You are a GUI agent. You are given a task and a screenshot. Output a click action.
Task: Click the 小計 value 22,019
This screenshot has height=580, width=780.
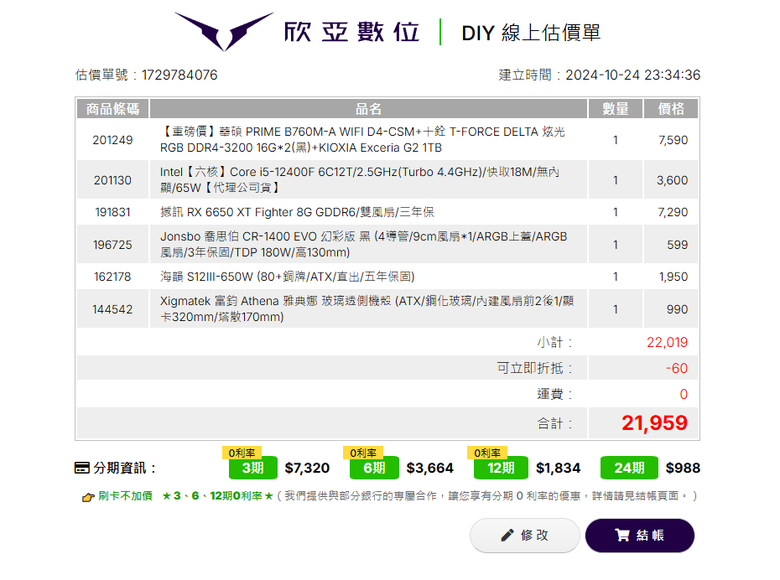(x=667, y=342)
